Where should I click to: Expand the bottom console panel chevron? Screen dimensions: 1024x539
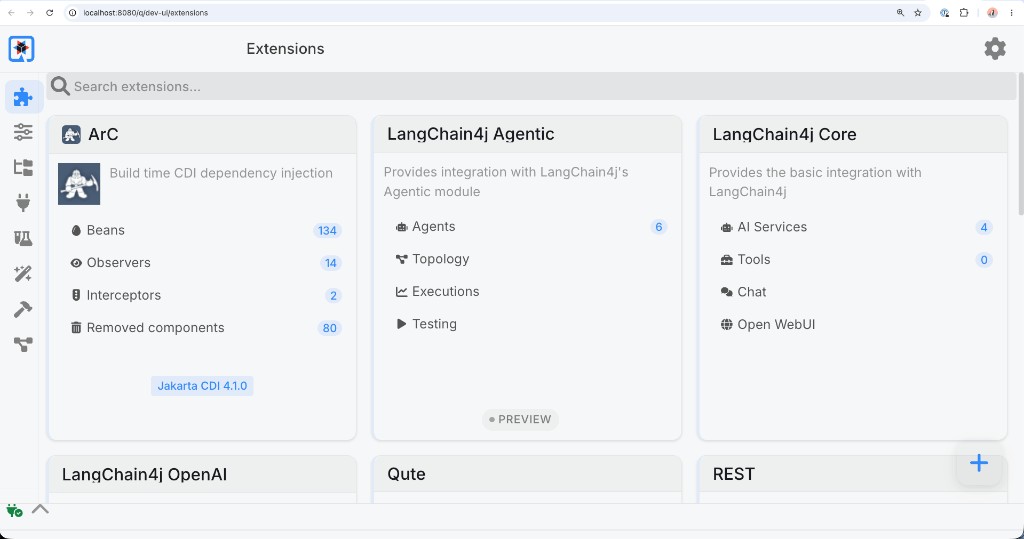(x=40, y=508)
